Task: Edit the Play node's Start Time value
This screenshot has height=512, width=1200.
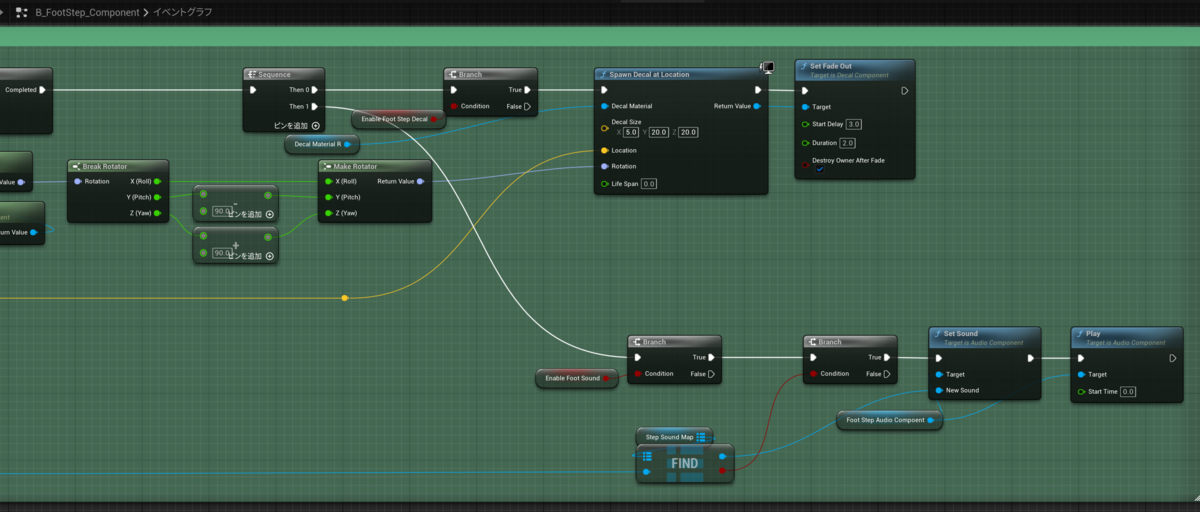Action: (x=1128, y=391)
